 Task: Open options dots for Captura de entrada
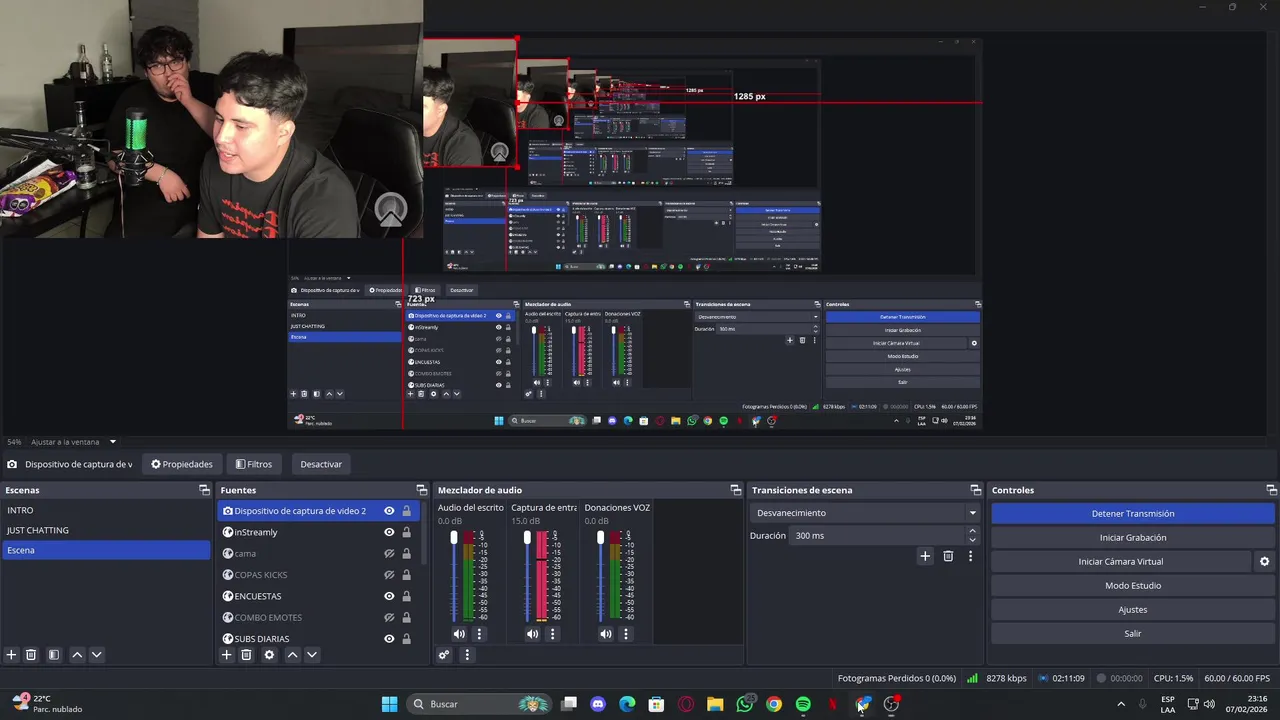point(552,634)
